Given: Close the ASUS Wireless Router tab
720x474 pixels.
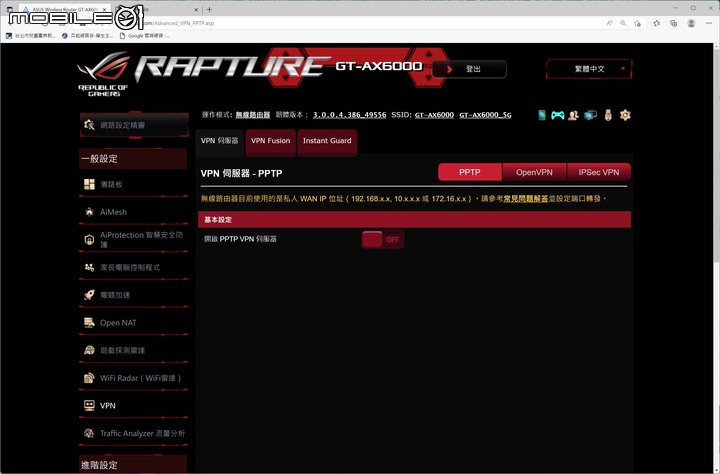Looking at the screenshot, I should point(105,9).
